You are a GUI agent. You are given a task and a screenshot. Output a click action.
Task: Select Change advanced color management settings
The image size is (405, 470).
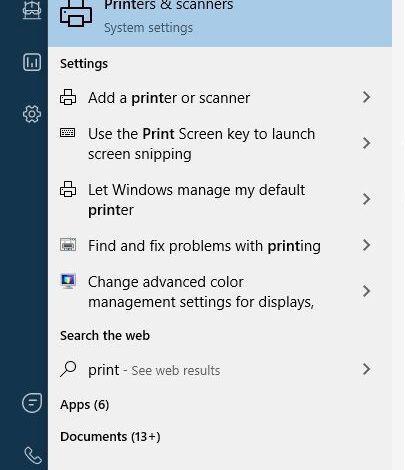pyautogui.click(x=220, y=292)
